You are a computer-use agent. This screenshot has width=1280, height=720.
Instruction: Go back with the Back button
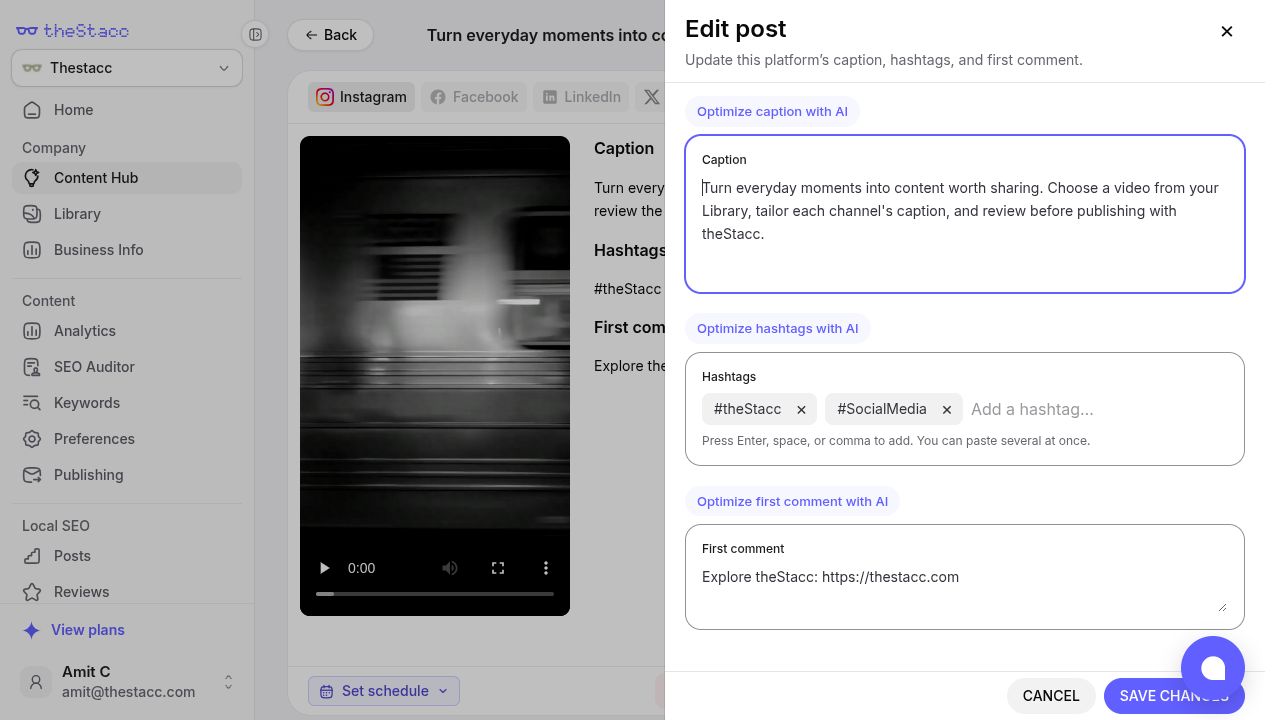[331, 35]
